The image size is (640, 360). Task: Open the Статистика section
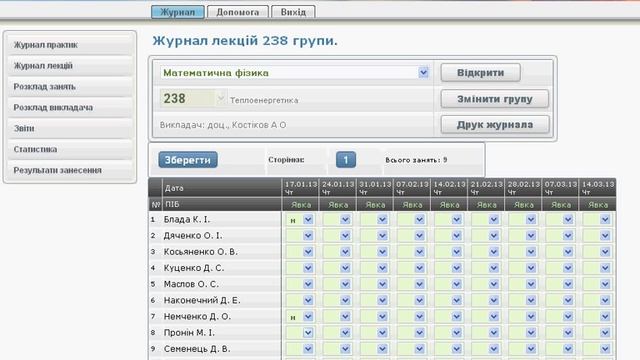tap(70, 149)
